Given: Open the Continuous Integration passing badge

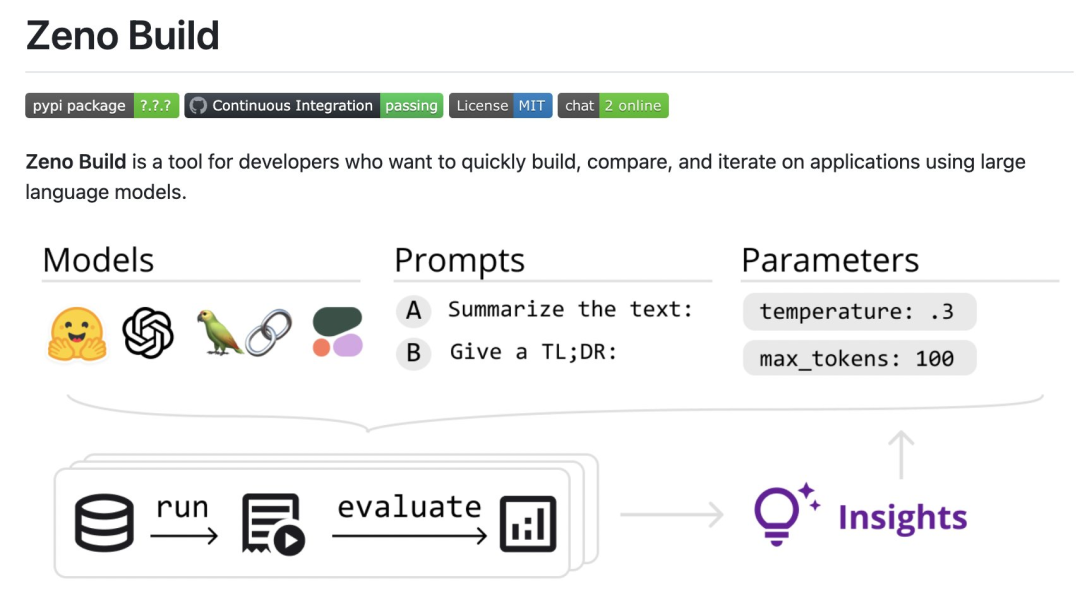Looking at the screenshot, I should (x=314, y=106).
